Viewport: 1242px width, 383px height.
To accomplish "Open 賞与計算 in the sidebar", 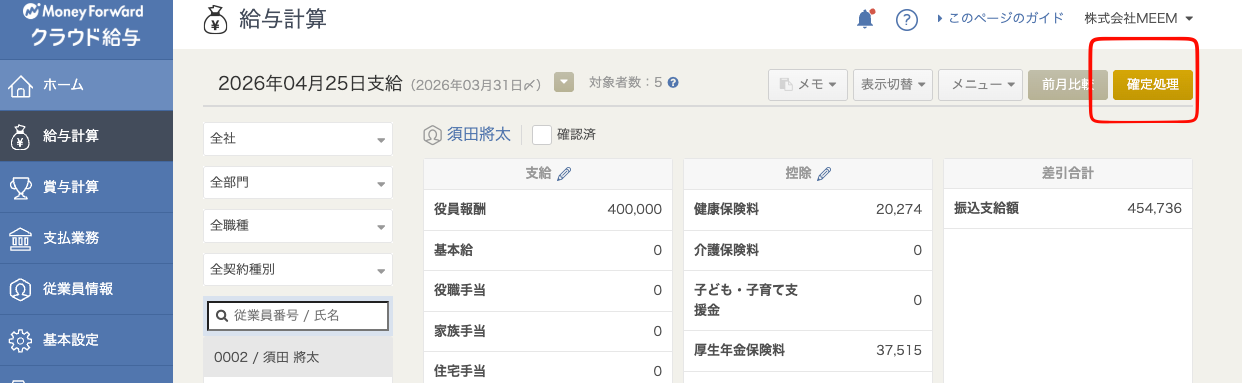I will coord(86,187).
